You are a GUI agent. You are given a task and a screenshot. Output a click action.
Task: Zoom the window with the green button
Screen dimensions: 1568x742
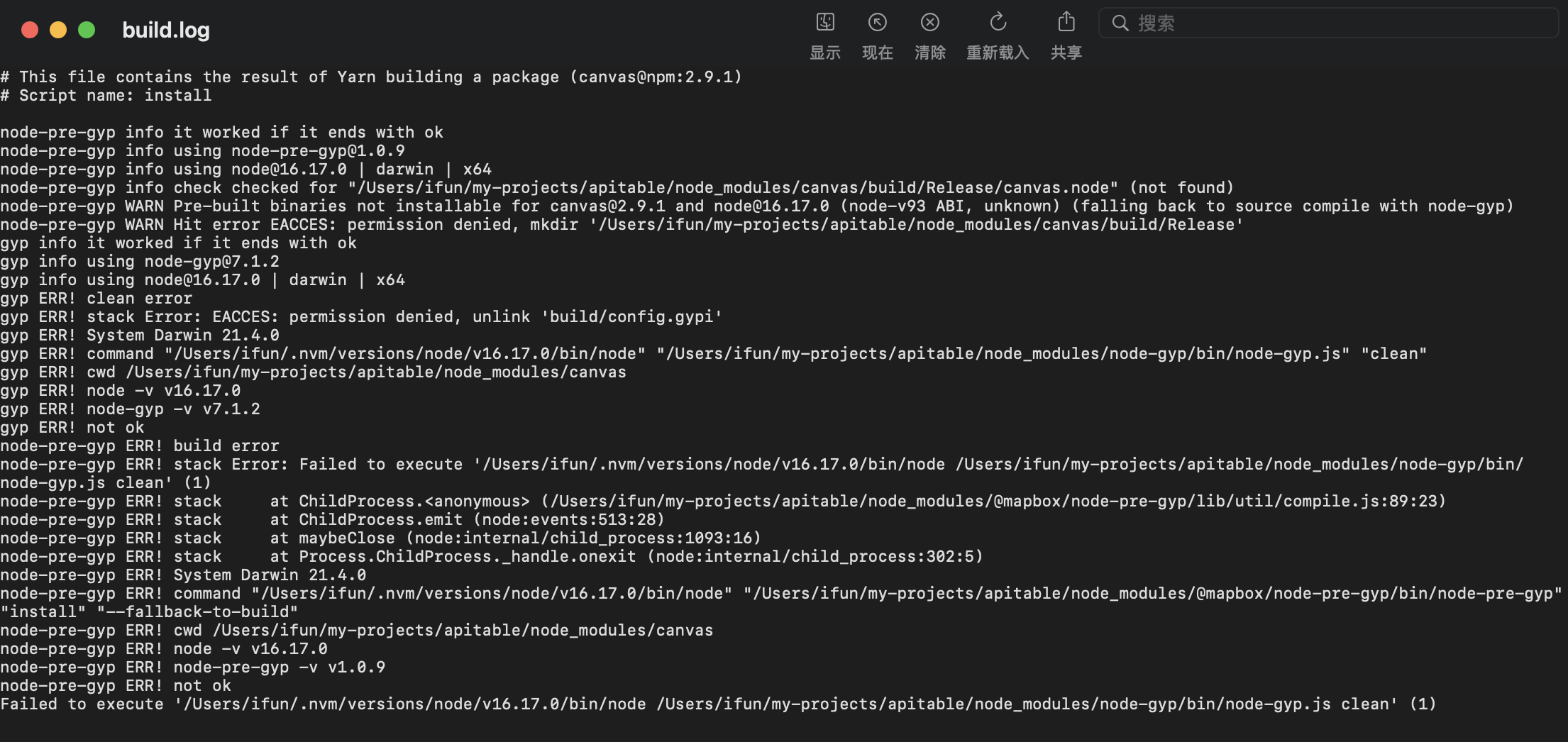pyautogui.click(x=86, y=30)
